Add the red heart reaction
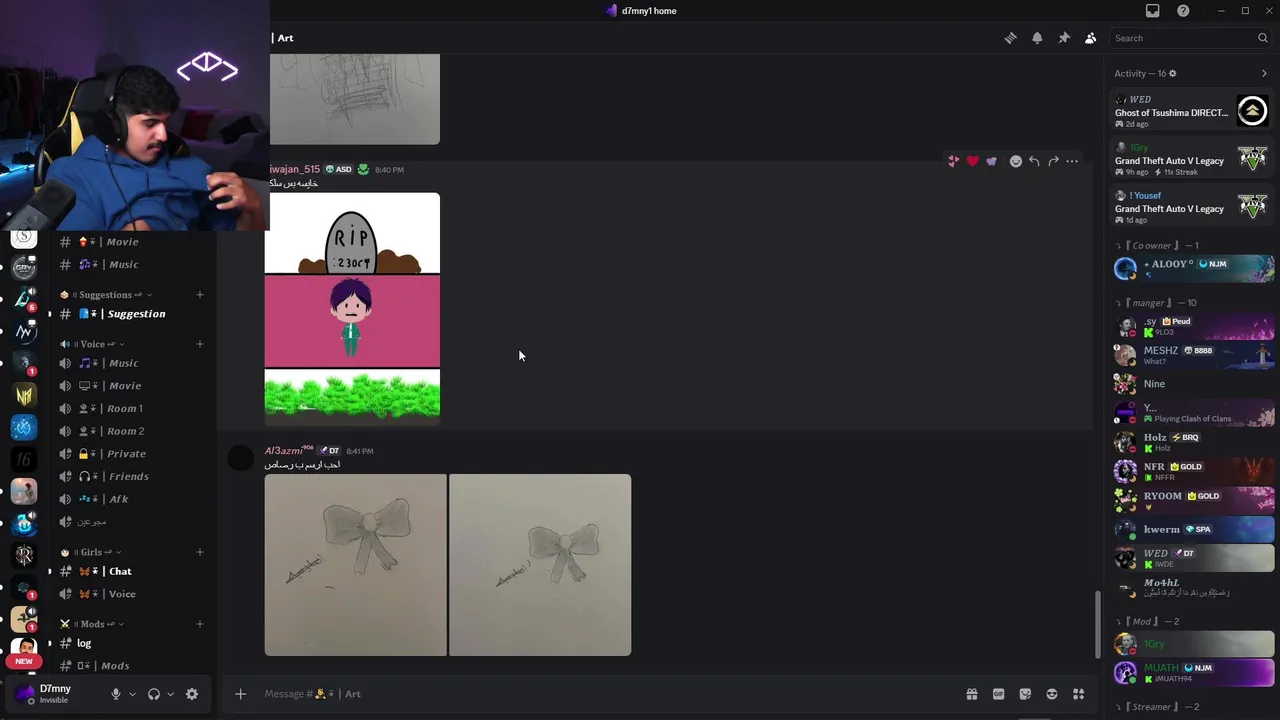The height and width of the screenshot is (720, 1280). (x=973, y=161)
